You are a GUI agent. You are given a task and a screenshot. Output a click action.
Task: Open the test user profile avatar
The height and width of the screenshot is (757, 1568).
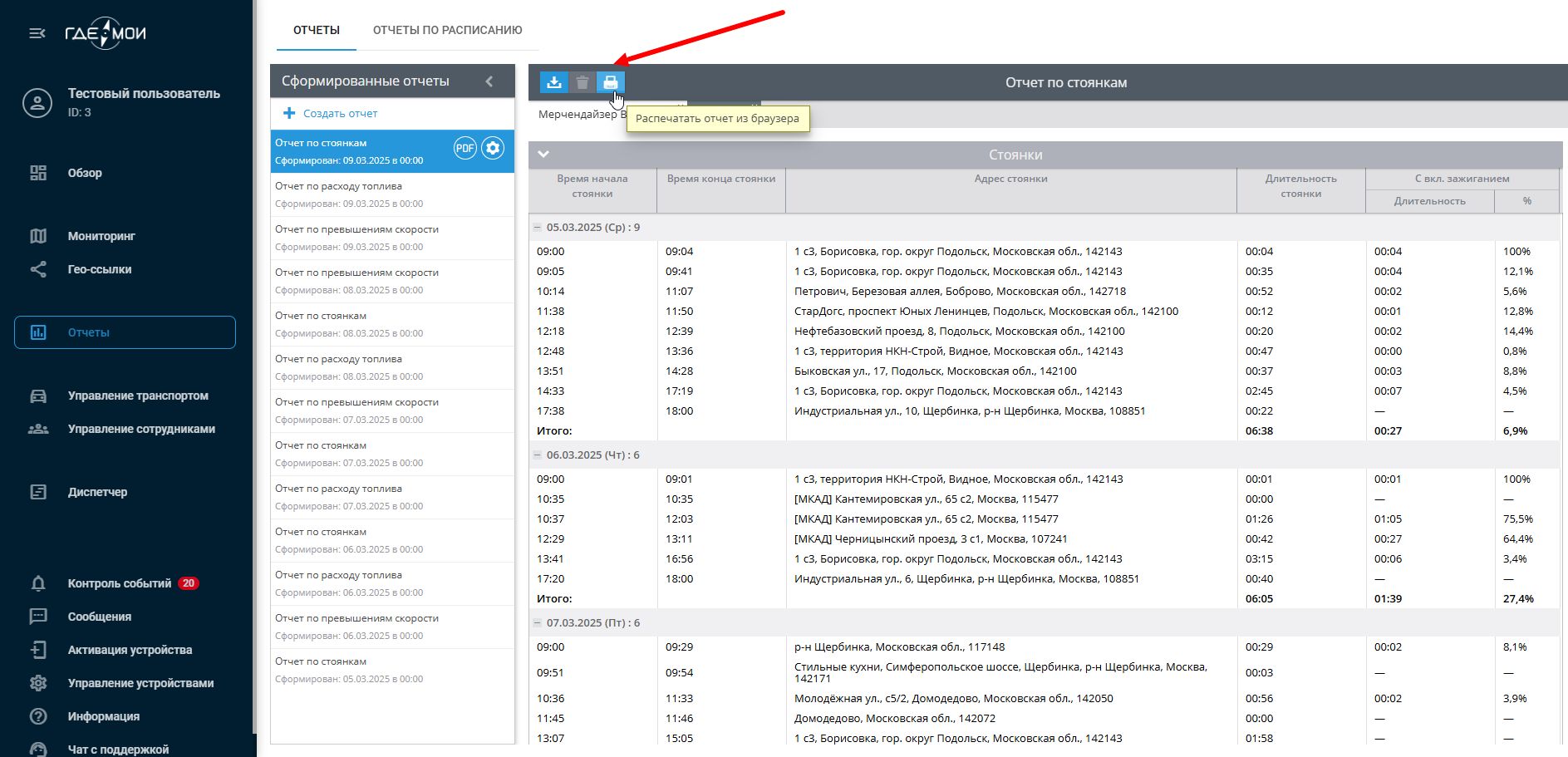click(37, 103)
